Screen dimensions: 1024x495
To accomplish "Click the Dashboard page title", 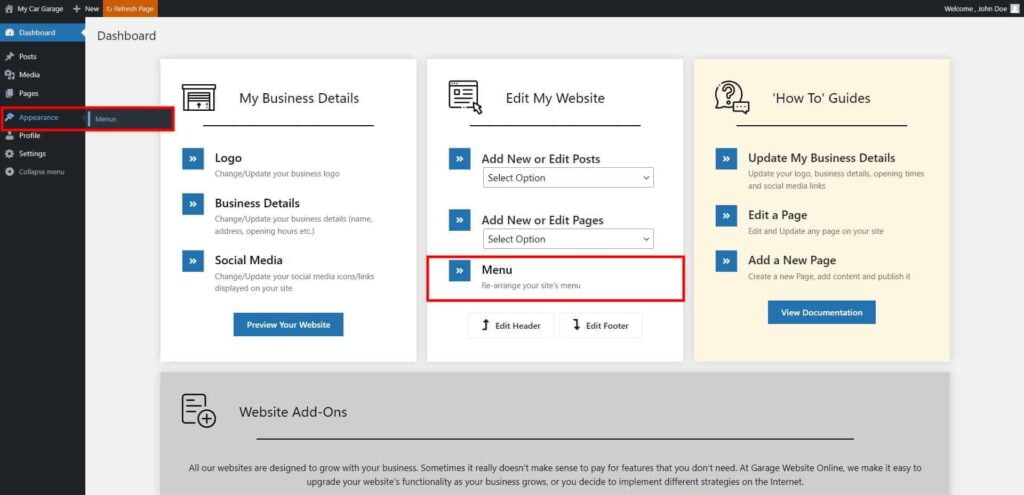I will [127, 36].
